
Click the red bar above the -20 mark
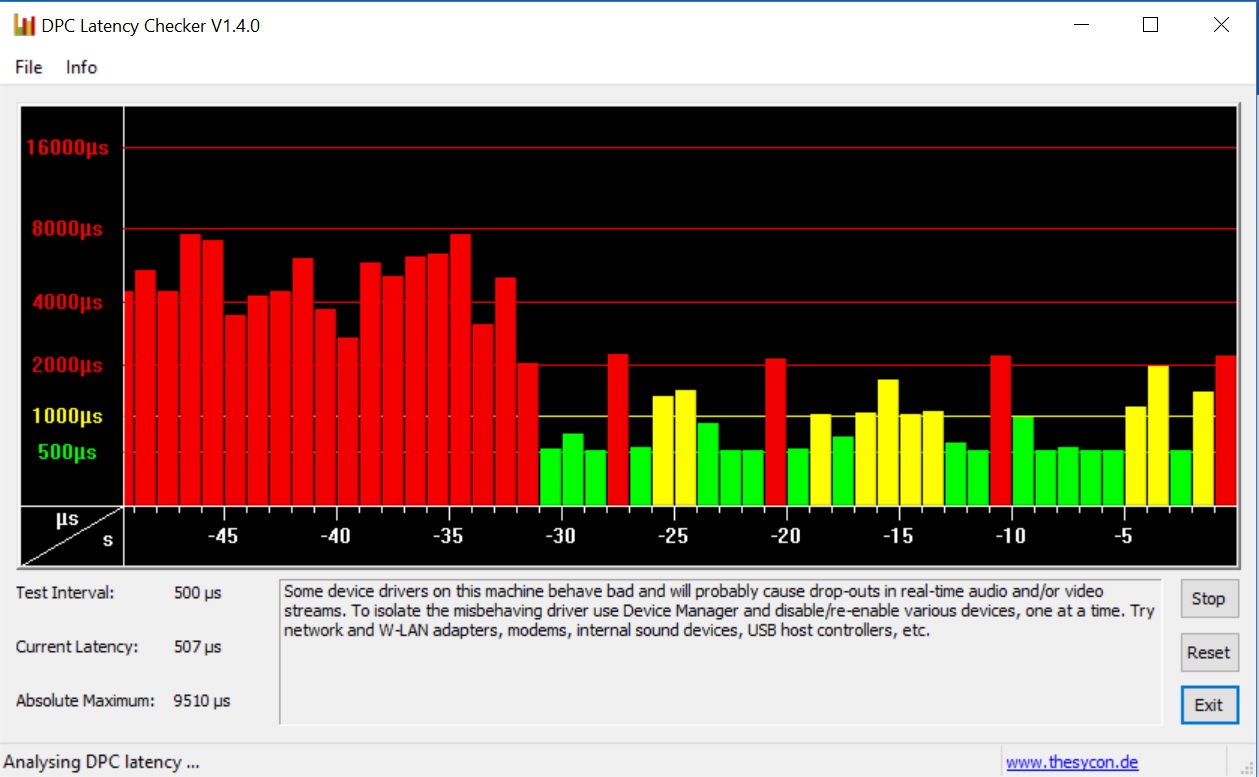click(x=775, y=432)
